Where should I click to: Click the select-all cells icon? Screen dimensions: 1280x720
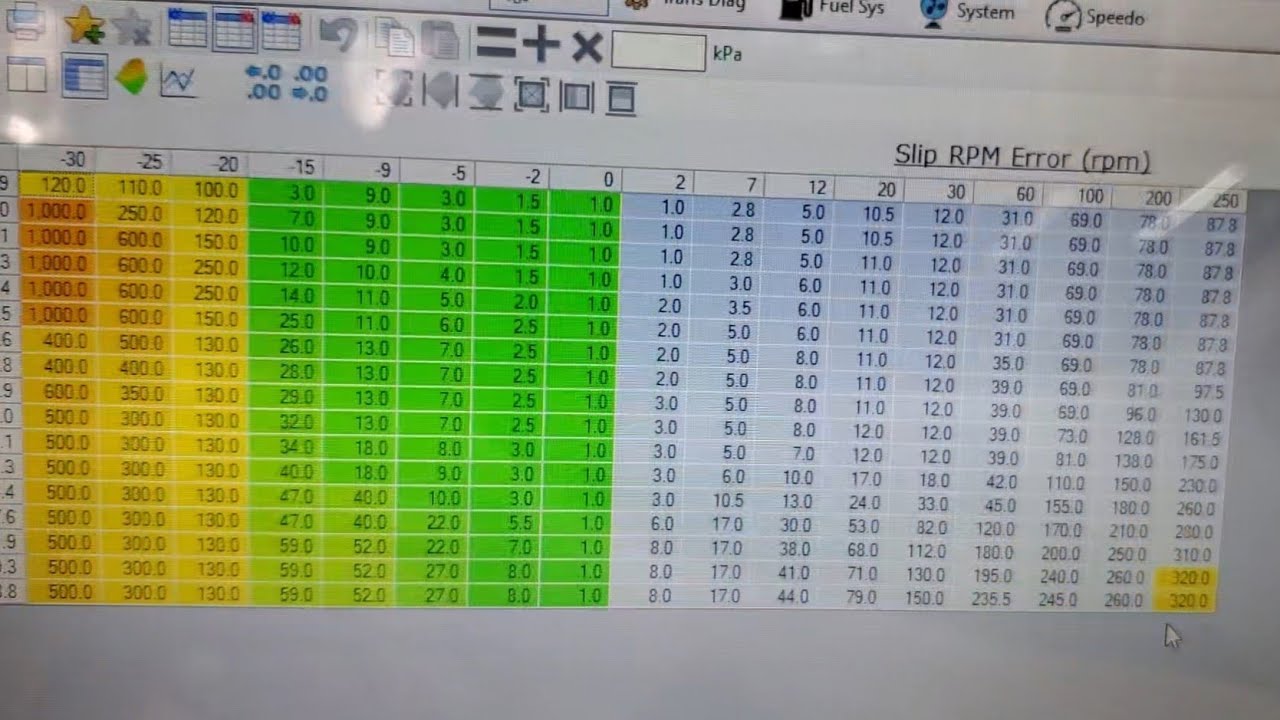(533, 96)
